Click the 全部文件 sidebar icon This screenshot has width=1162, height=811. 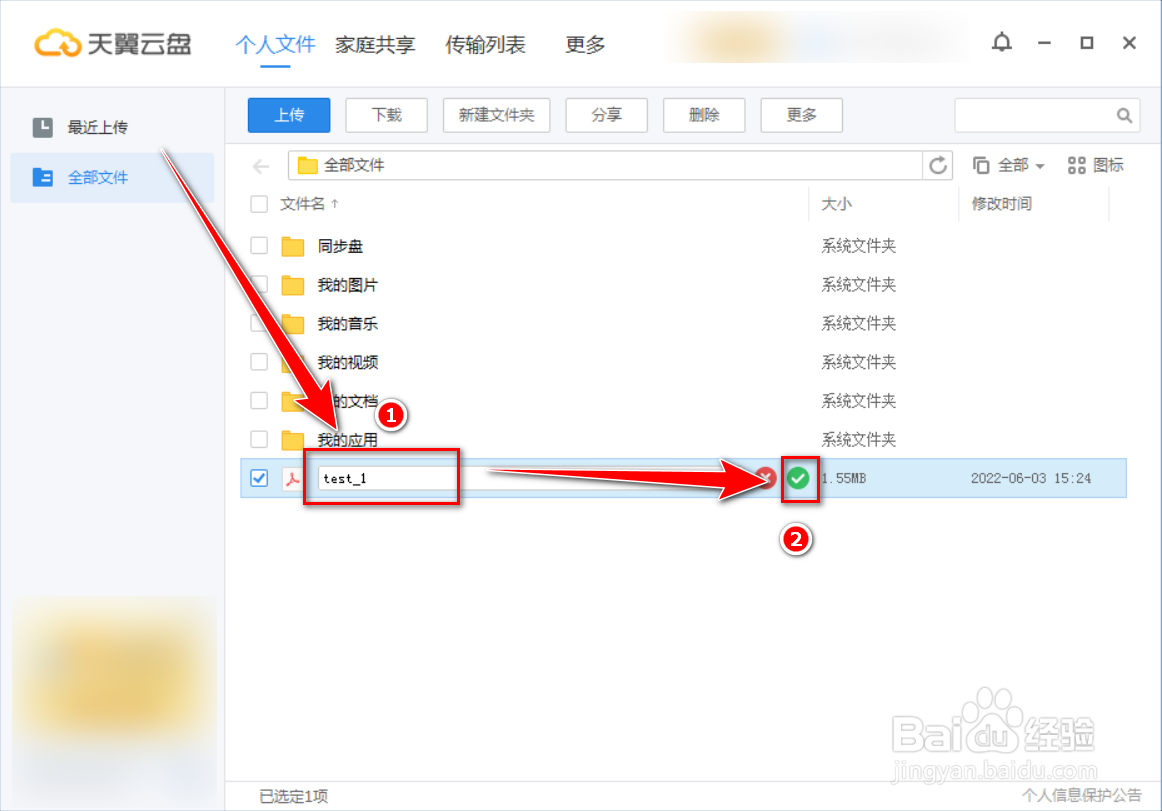tap(42, 177)
